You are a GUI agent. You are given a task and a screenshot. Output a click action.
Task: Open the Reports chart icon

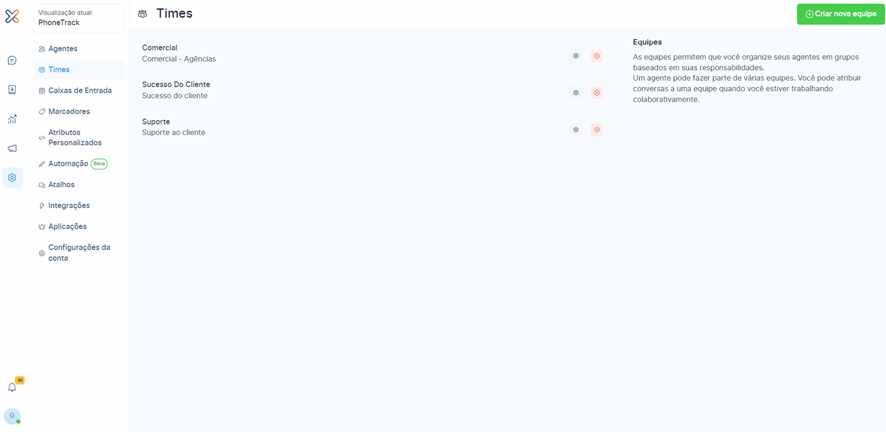click(x=12, y=119)
